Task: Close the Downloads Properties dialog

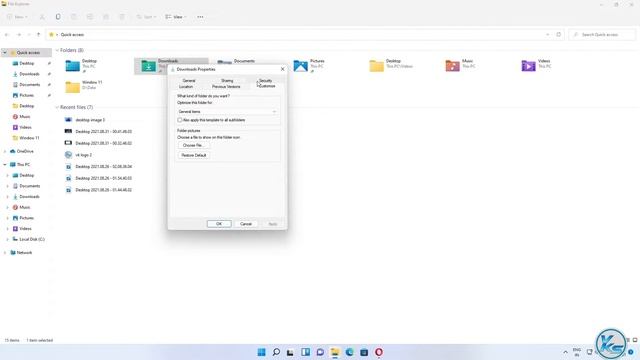Action: coord(282,69)
